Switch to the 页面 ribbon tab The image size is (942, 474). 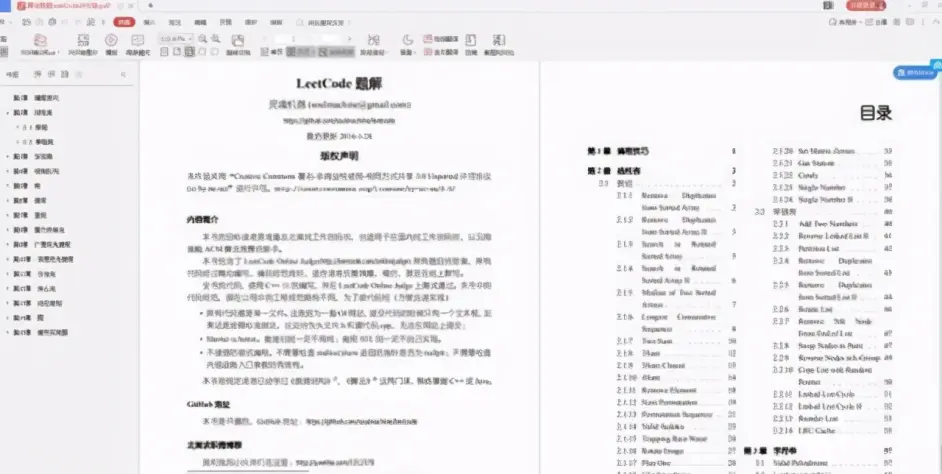tap(225, 22)
